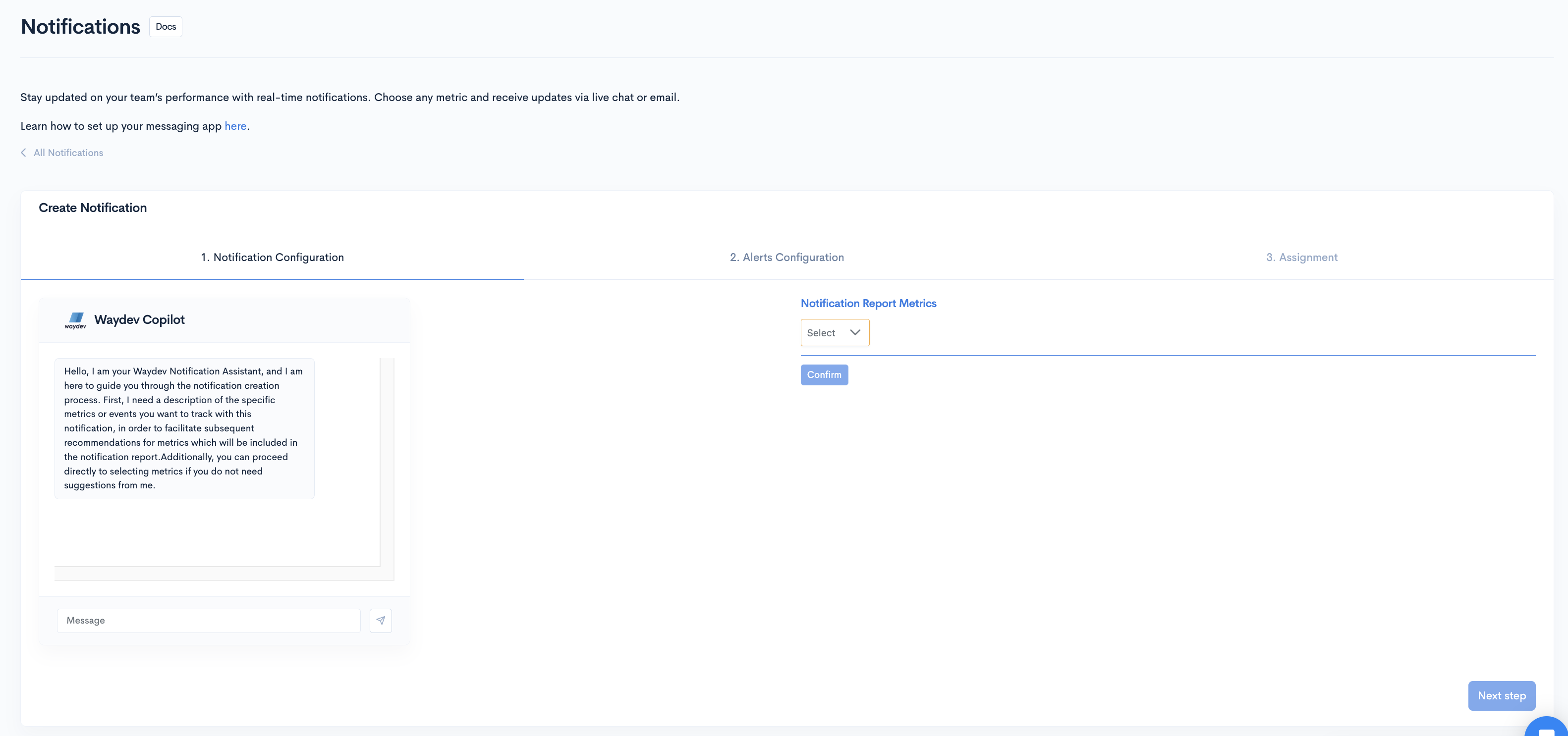Click the Copilot greeting message bubble

[x=184, y=428]
